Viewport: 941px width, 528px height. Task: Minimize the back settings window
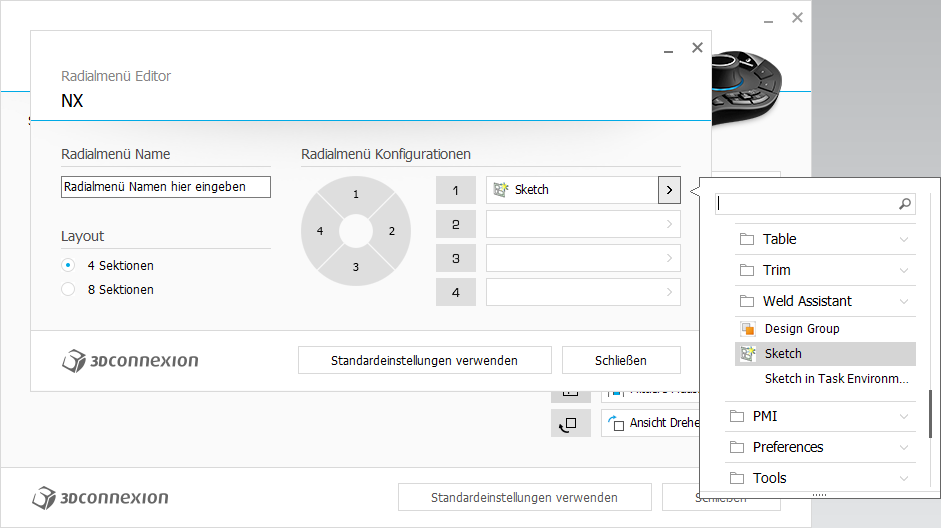(768, 21)
